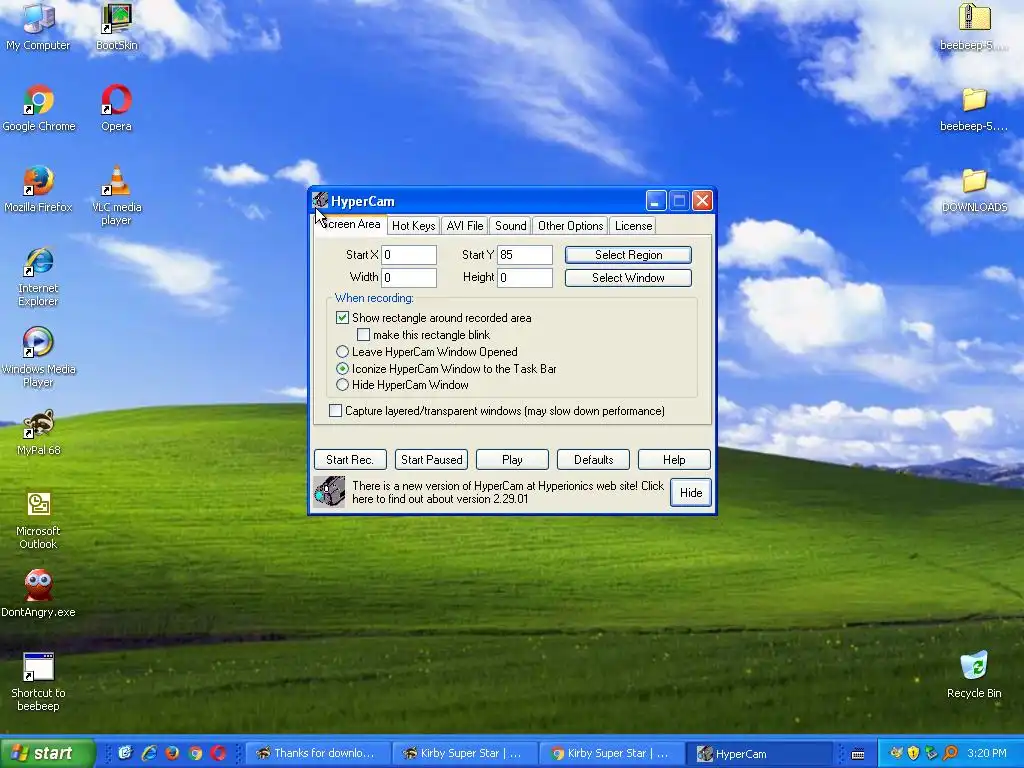Switch to the Screen Area tab
The width and height of the screenshot is (1024, 768).
tap(350, 224)
